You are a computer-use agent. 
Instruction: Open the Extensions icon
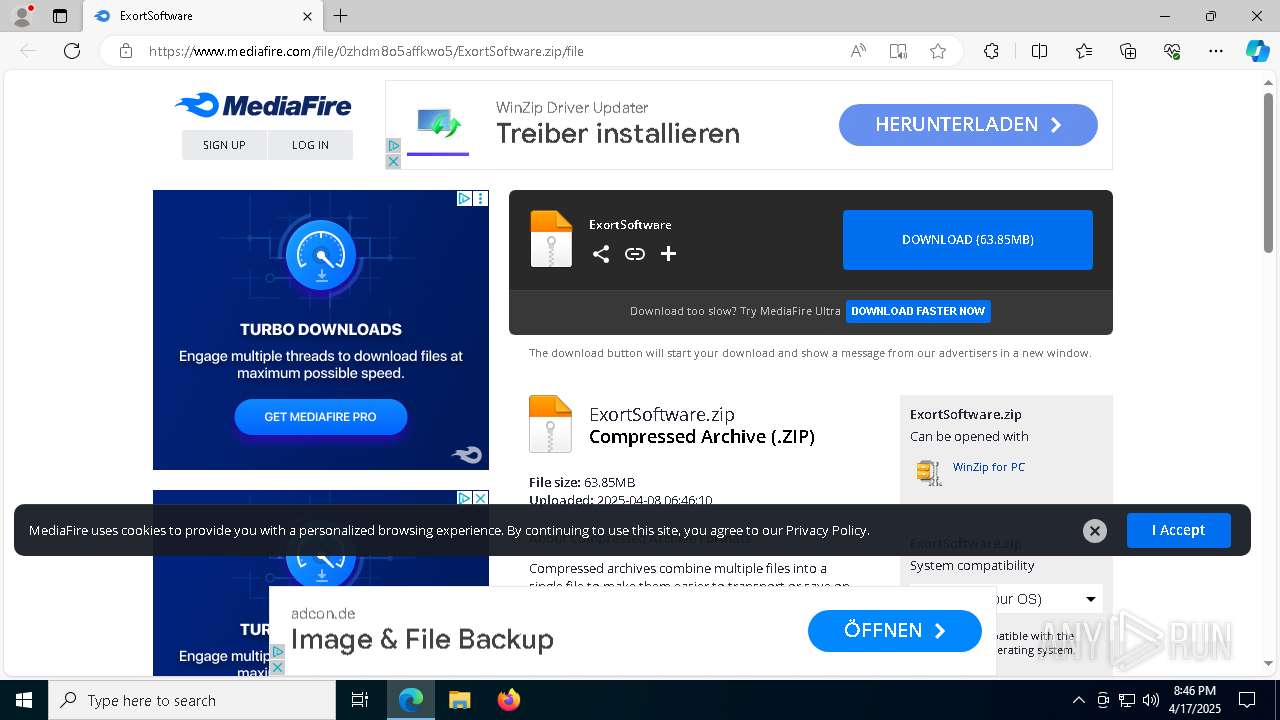991,51
